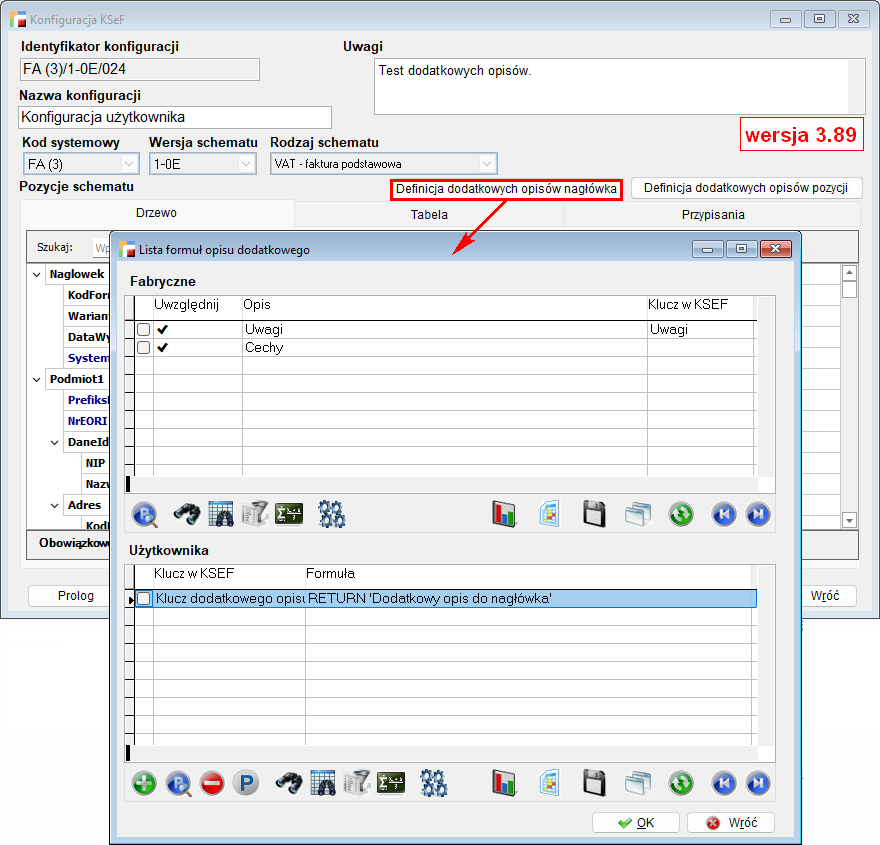Click Definicja dodatkowych opisów pozycji button
880x845 pixels.
[x=746, y=188]
